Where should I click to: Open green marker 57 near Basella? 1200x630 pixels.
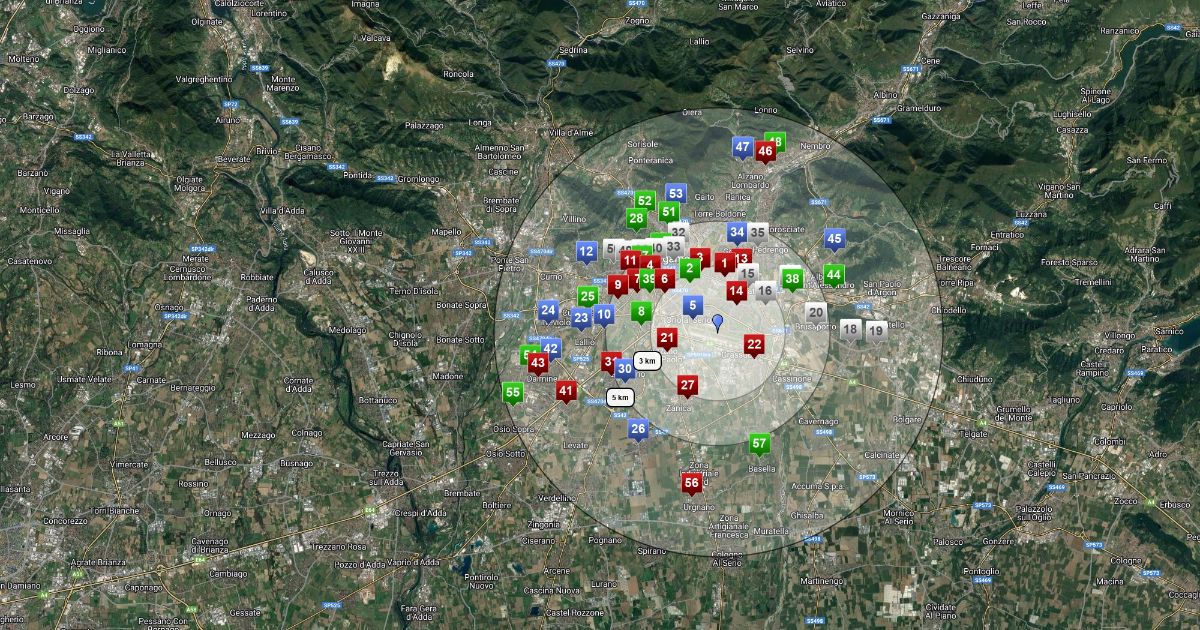(759, 443)
